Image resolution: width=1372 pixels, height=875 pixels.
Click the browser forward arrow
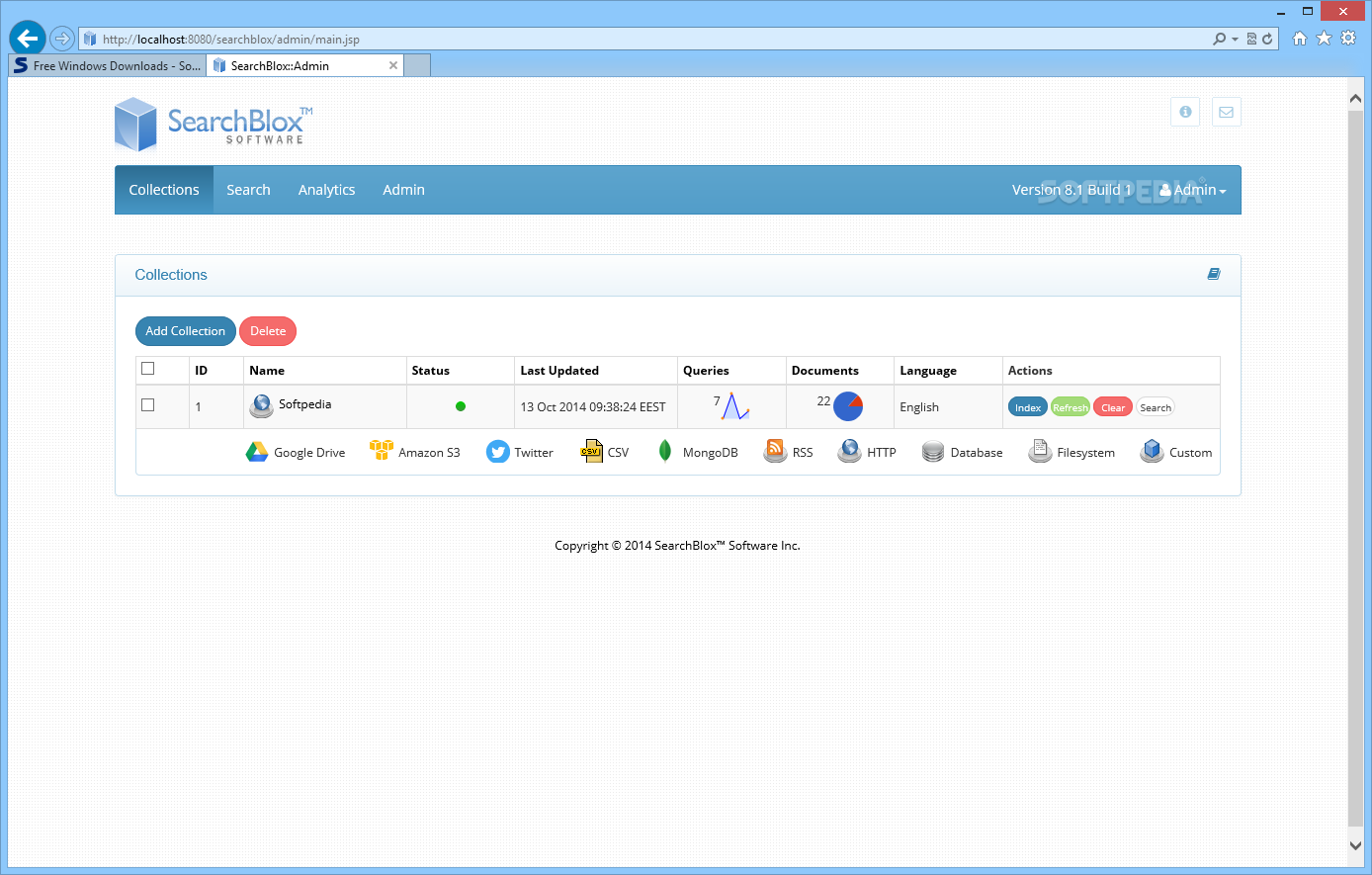tap(62, 39)
